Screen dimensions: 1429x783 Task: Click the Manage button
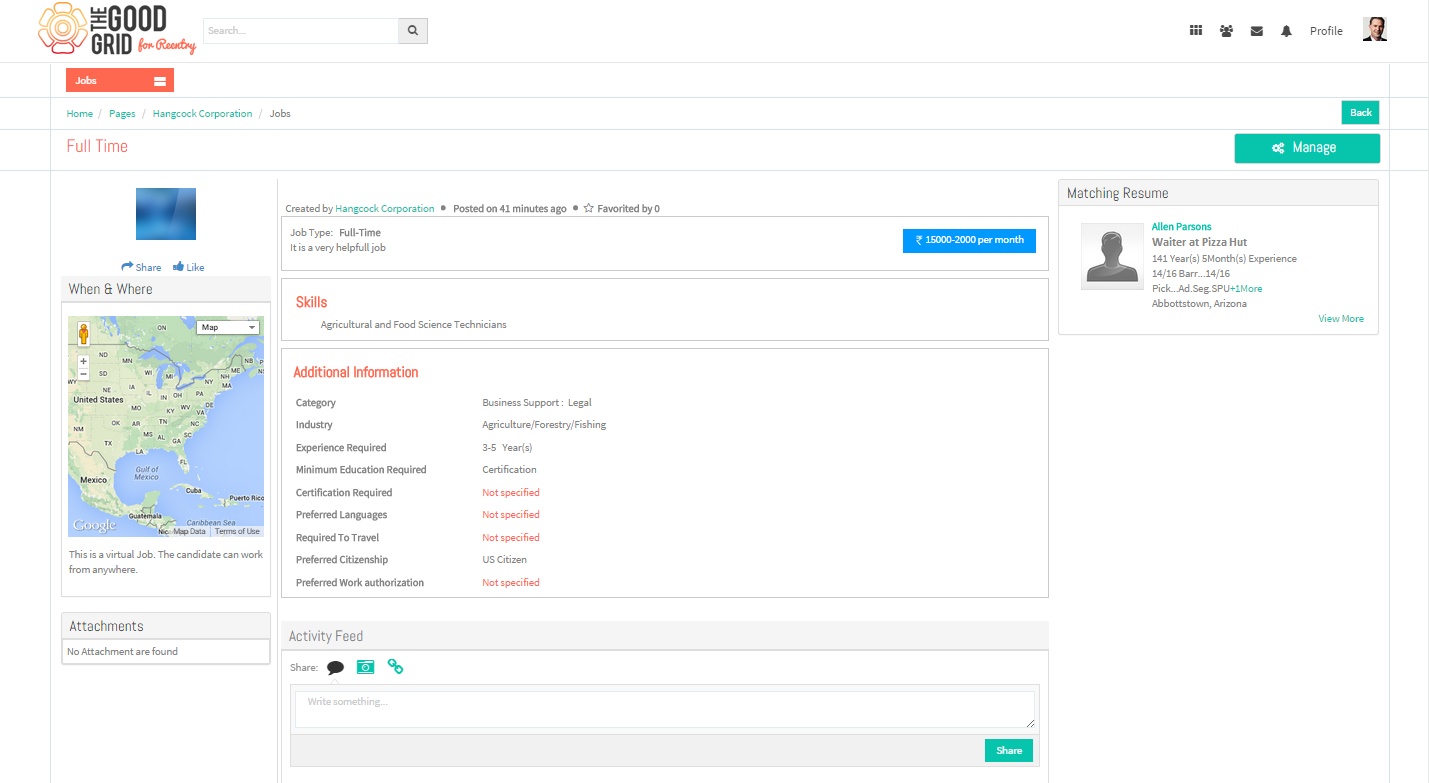pos(1307,148)
